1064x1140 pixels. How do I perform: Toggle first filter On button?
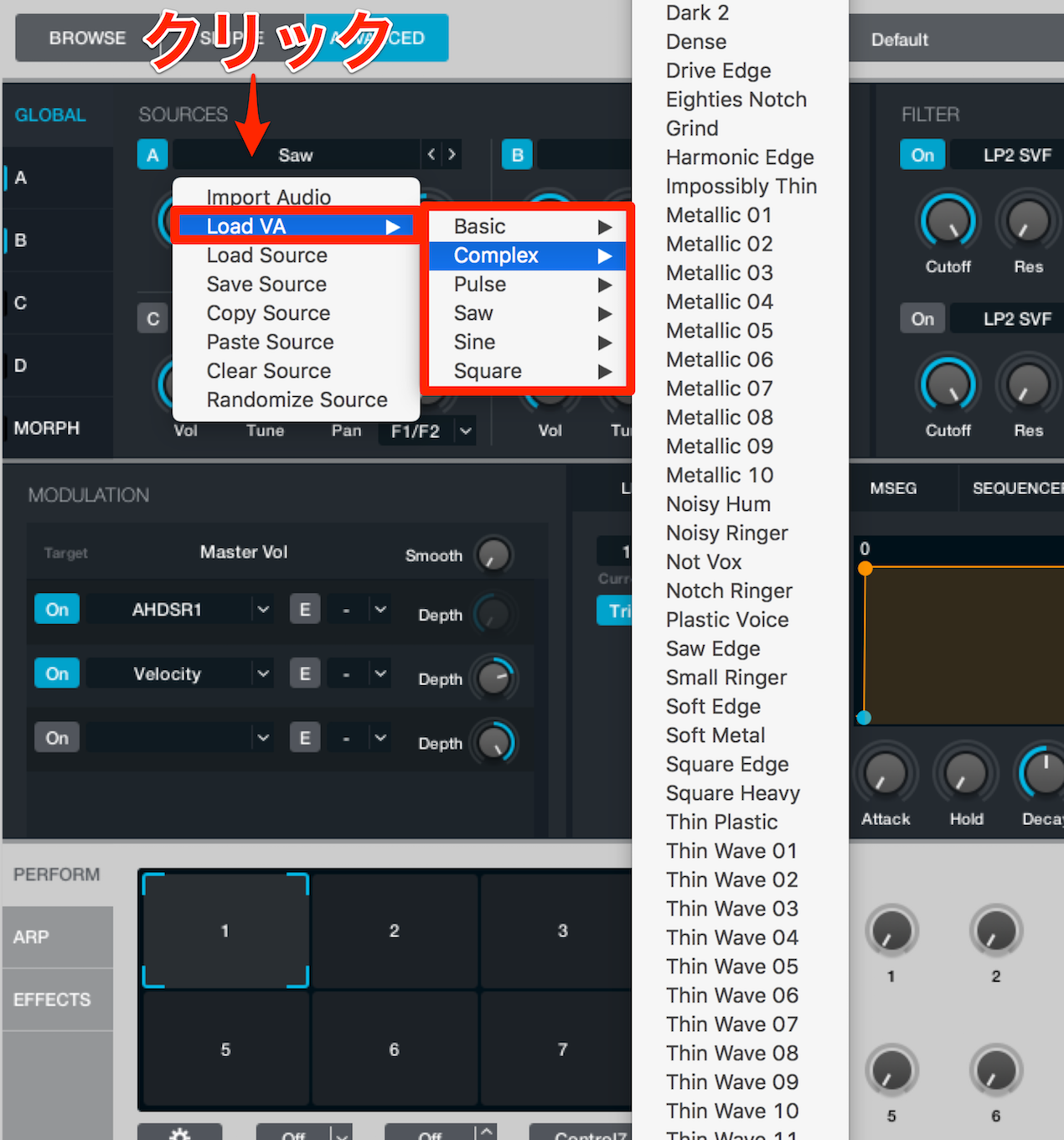tap(922, 155)
